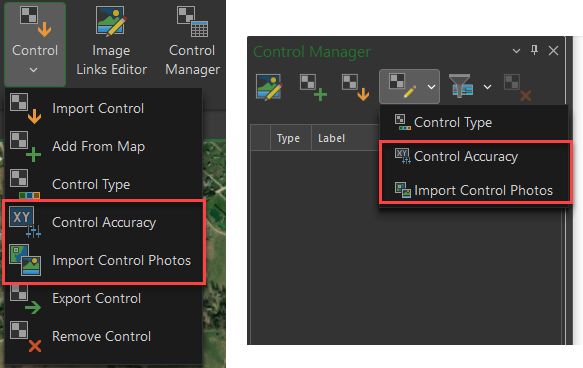The image size is (583, 368).
Task: Open Image Links Editor in Control Manager toolbar
Action: (x=269, y=87)
